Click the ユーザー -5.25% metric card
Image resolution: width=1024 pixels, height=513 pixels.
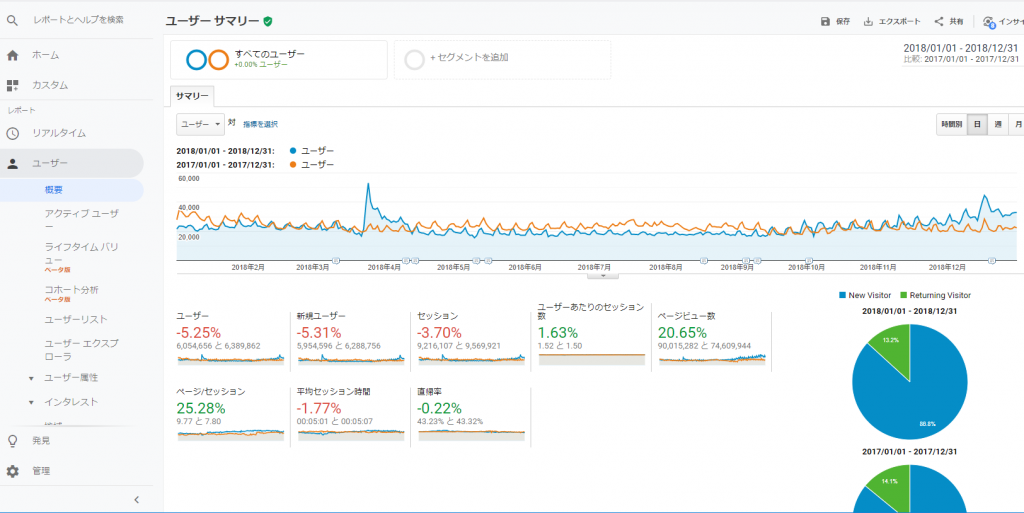click(x=231, y=341)
